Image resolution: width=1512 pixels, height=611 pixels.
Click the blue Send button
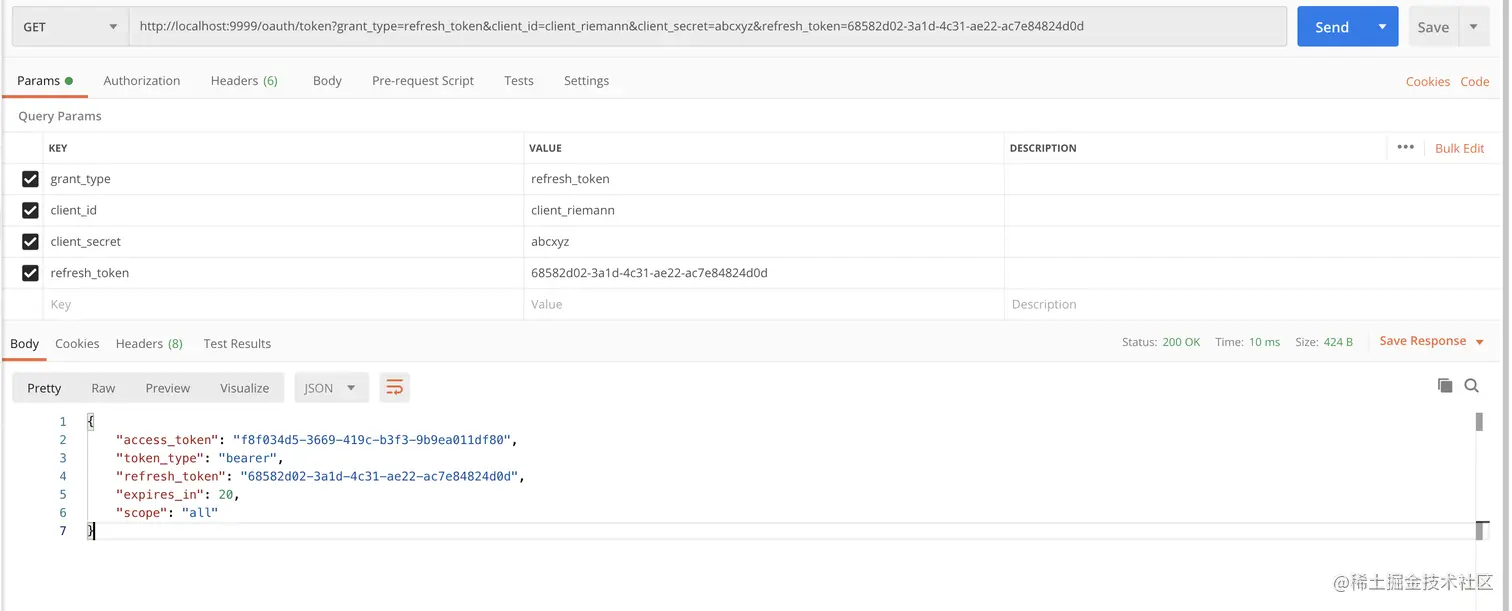click(1332, 27)
